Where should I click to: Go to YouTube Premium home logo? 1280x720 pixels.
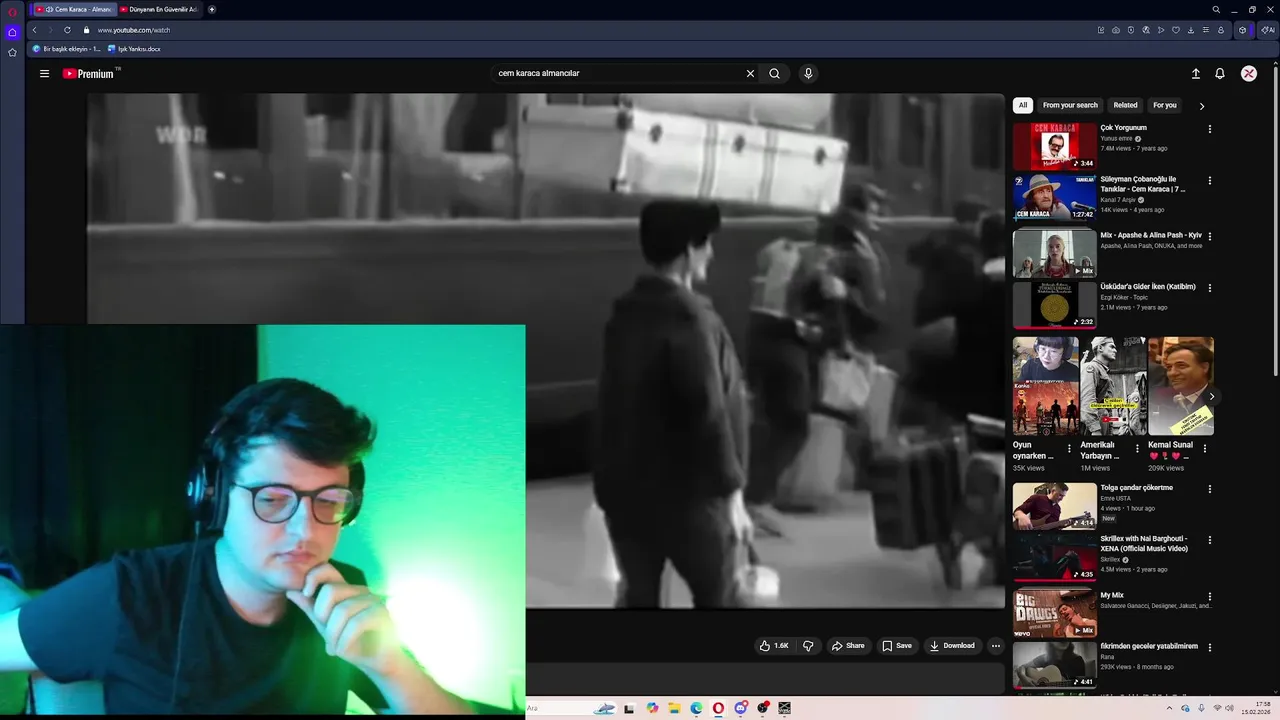(90, 73)
